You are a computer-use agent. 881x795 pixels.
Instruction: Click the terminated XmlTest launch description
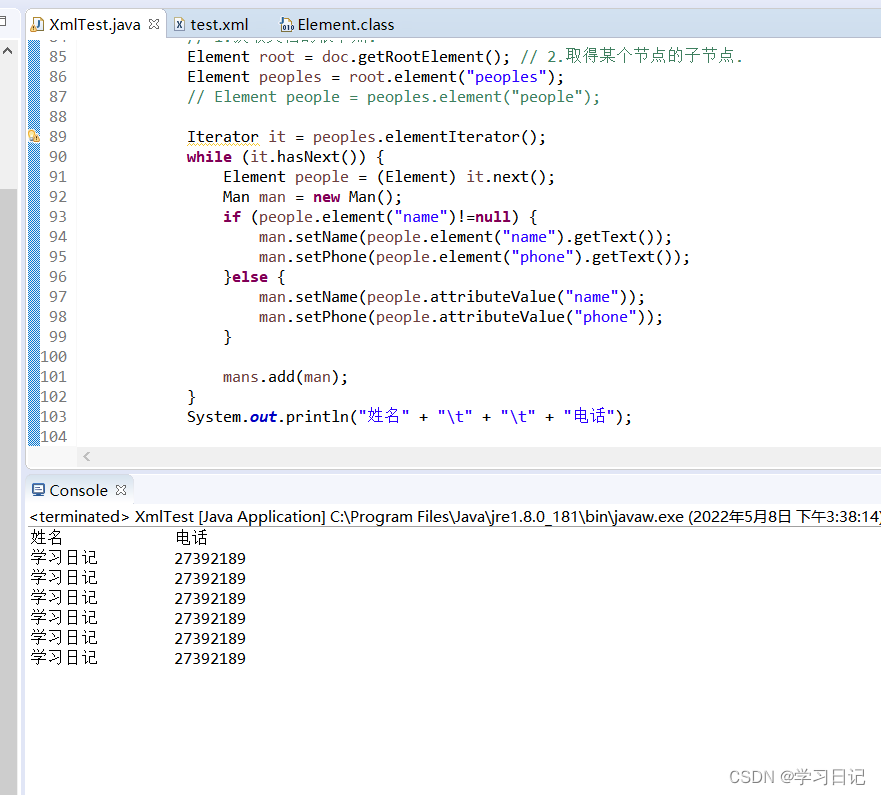coord(455,517)
